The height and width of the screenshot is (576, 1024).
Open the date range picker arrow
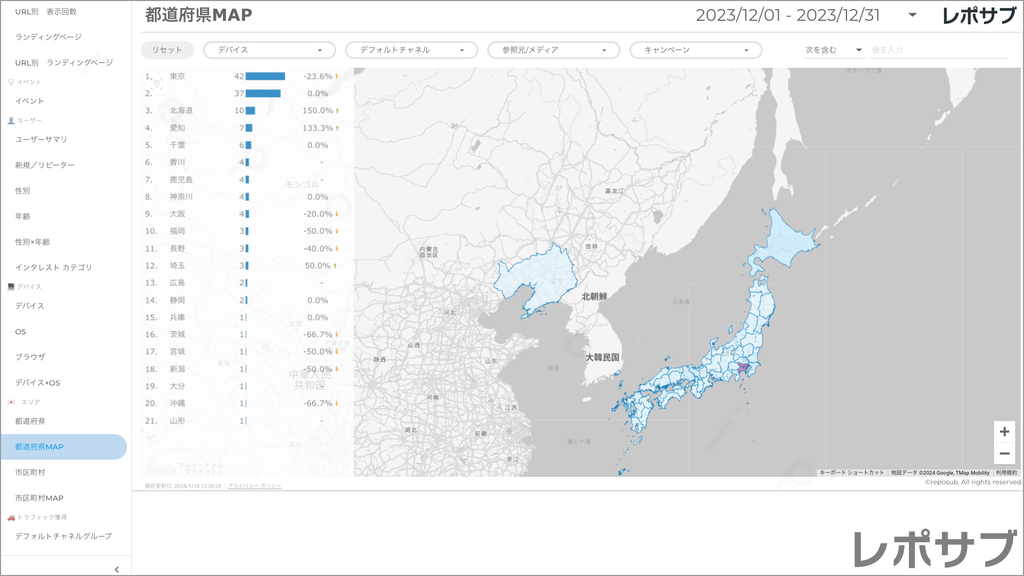point(912,16)
